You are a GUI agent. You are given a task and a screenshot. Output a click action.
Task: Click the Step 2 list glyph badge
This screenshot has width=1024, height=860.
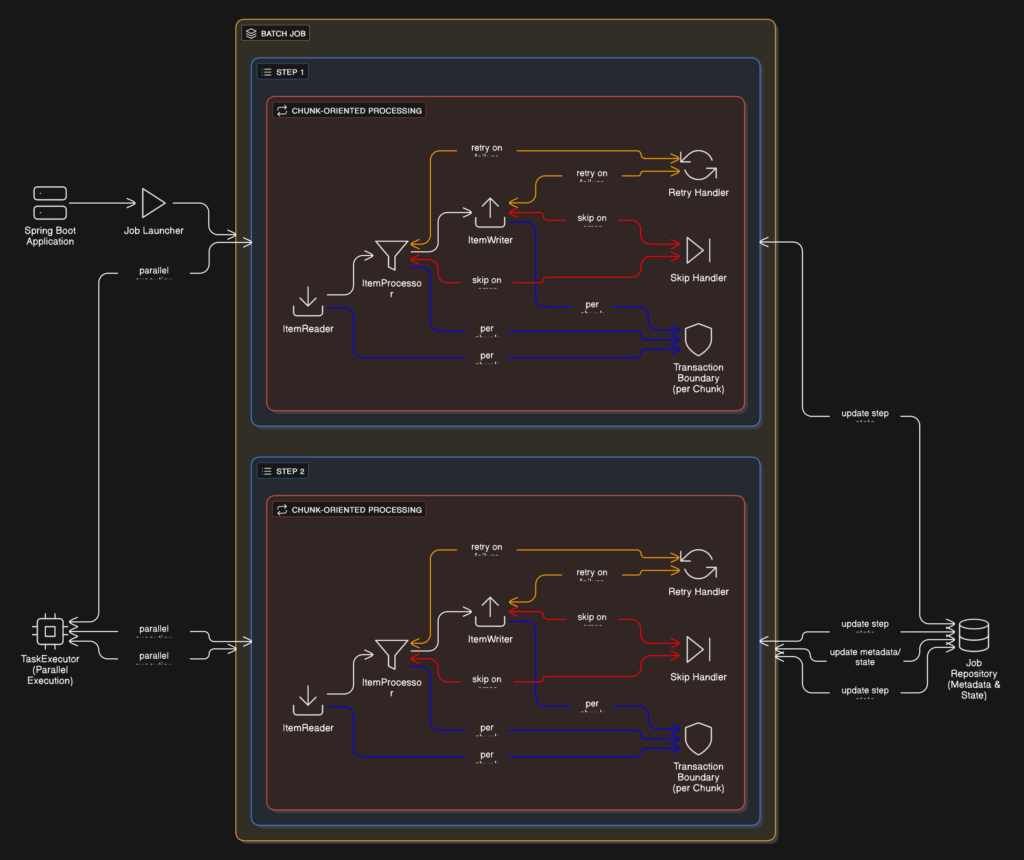[x=266, y=470]
